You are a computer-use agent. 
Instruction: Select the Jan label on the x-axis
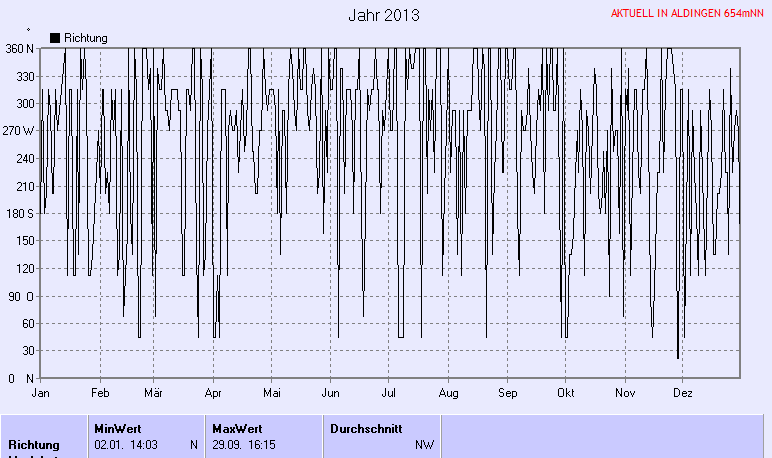coord(41,394)
